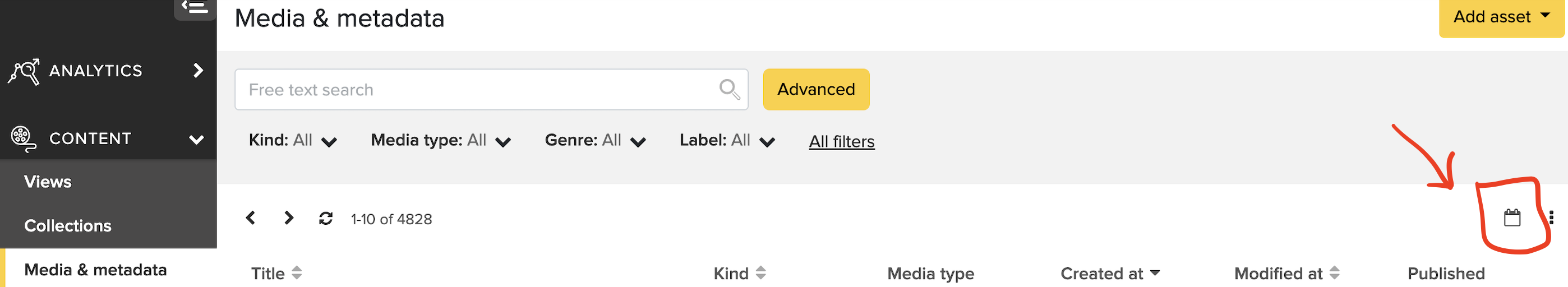Open the calendar icon in the toolbar
Screen dimensions: 1568x287
pos(1512,217)
